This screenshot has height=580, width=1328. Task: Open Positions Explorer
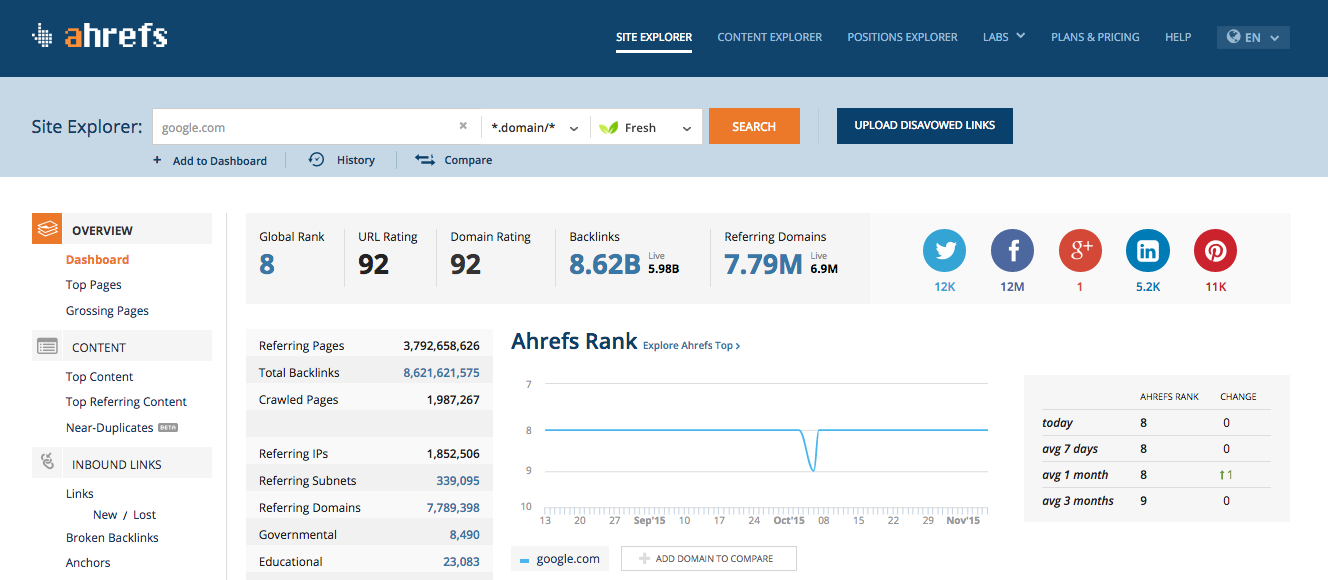(902, 37)
